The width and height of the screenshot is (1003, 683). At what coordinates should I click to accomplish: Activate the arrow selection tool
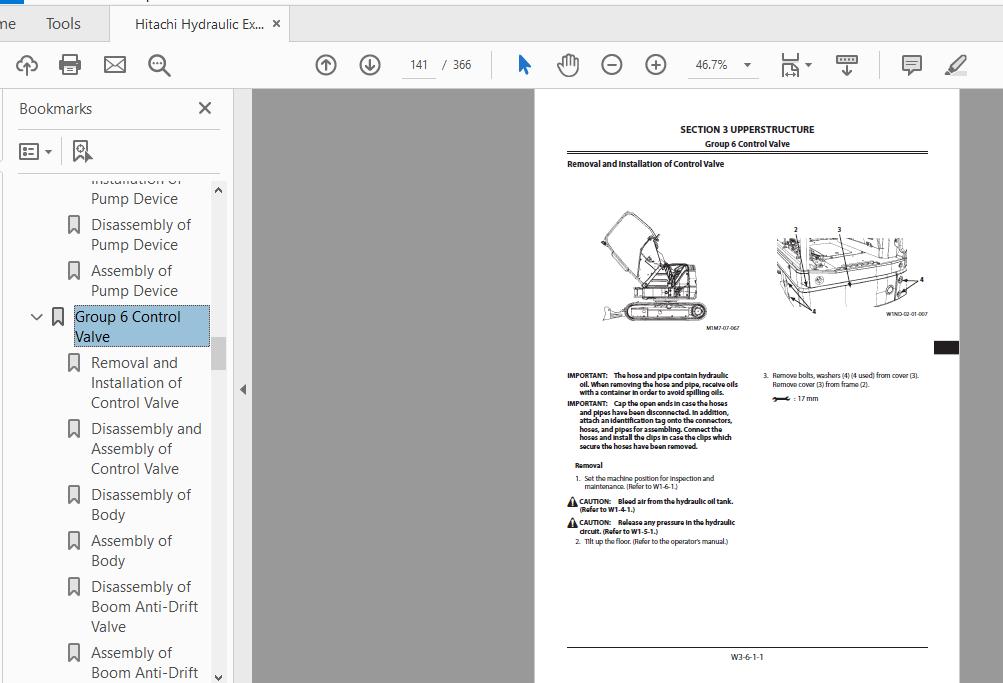524,65
